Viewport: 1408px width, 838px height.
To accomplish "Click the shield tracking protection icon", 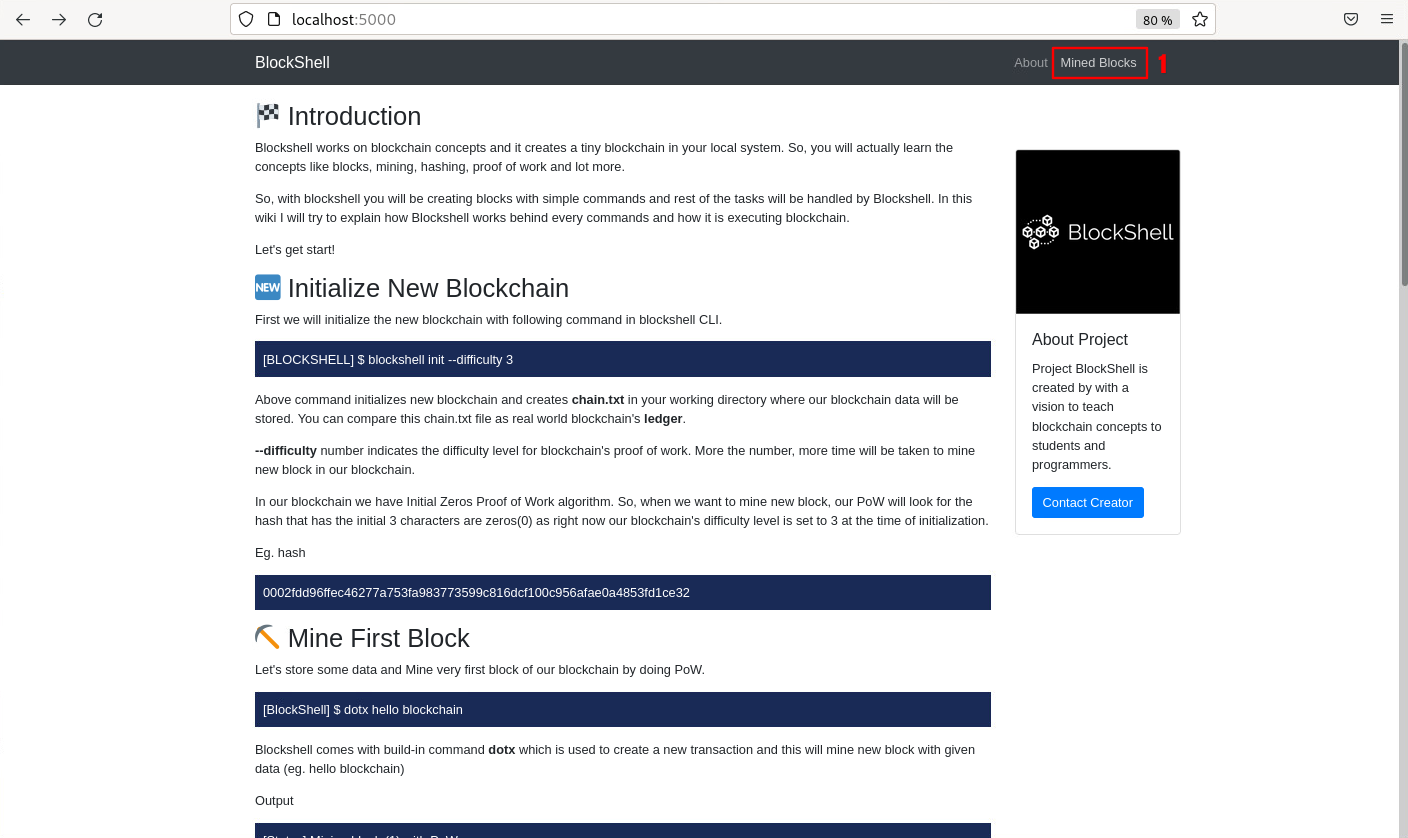I will click(246, 19).
